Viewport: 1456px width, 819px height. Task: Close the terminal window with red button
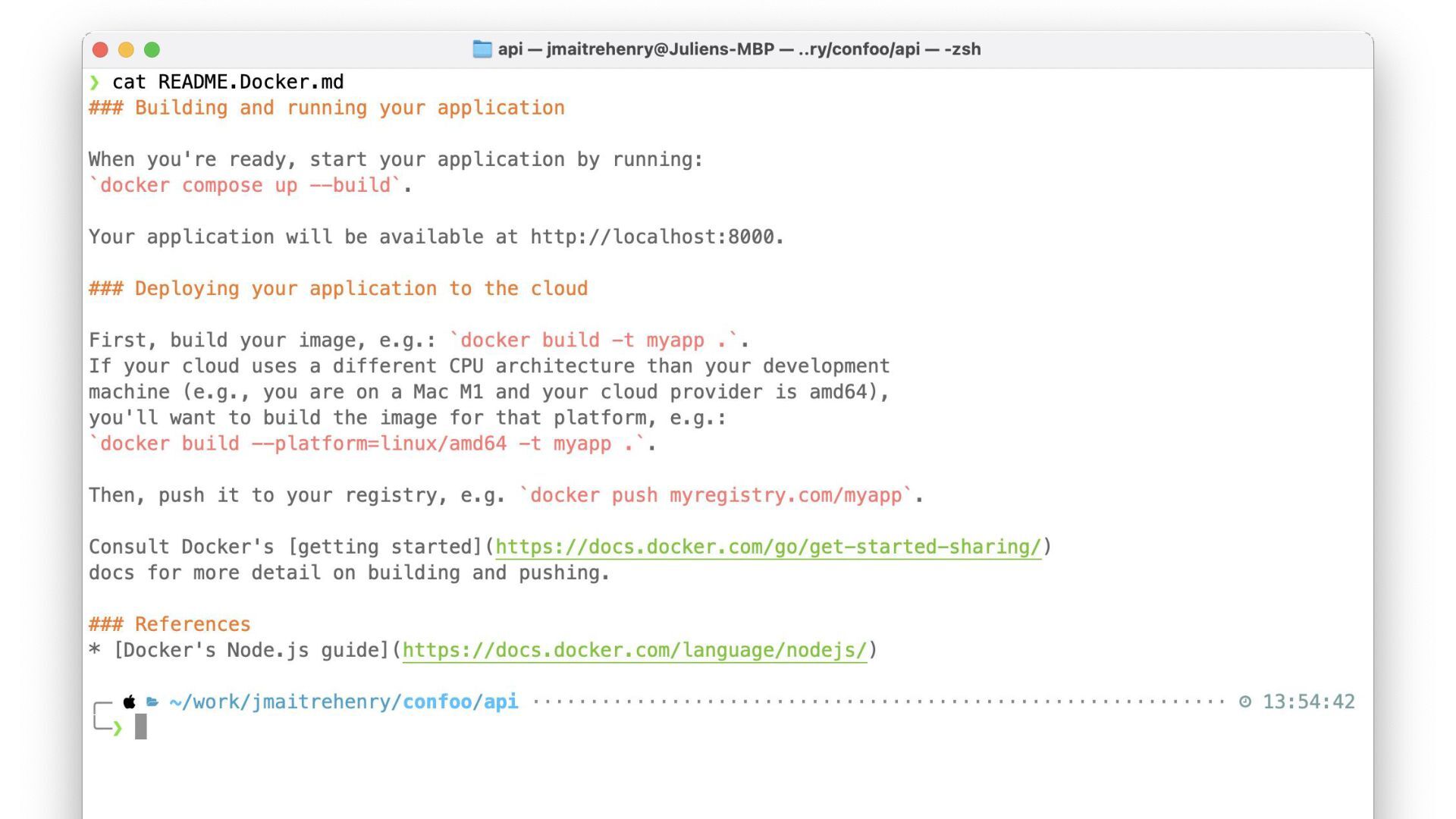pos(100,49)
